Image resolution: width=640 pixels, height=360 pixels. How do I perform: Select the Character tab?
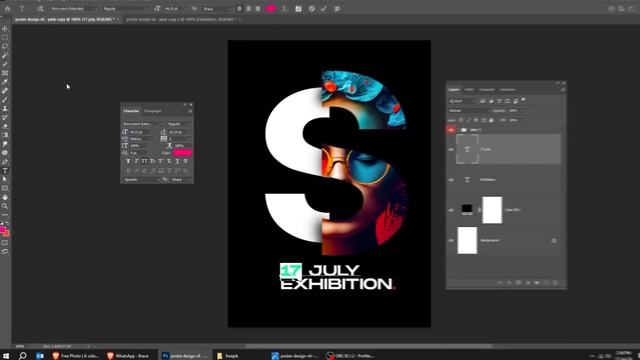[x=131, y=111]
